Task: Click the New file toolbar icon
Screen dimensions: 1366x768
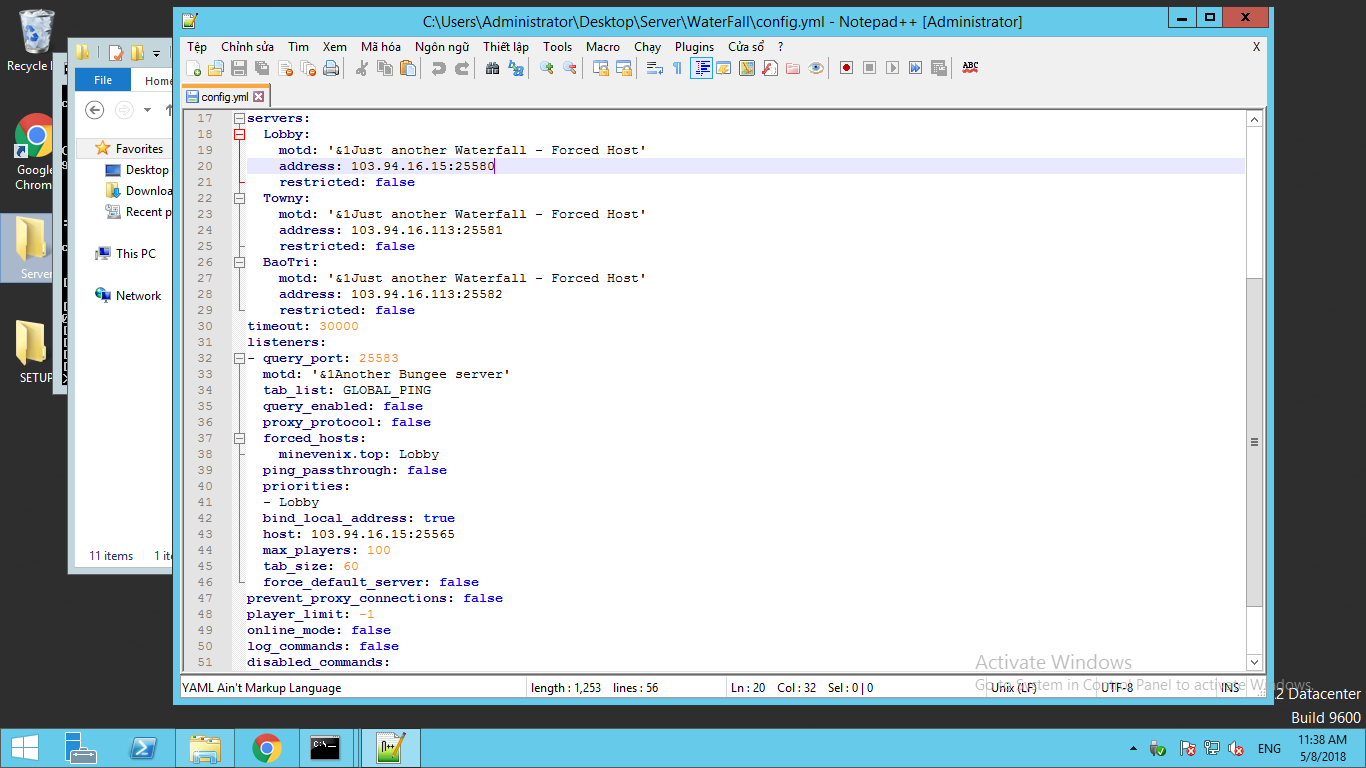Action: click(193, 68)
